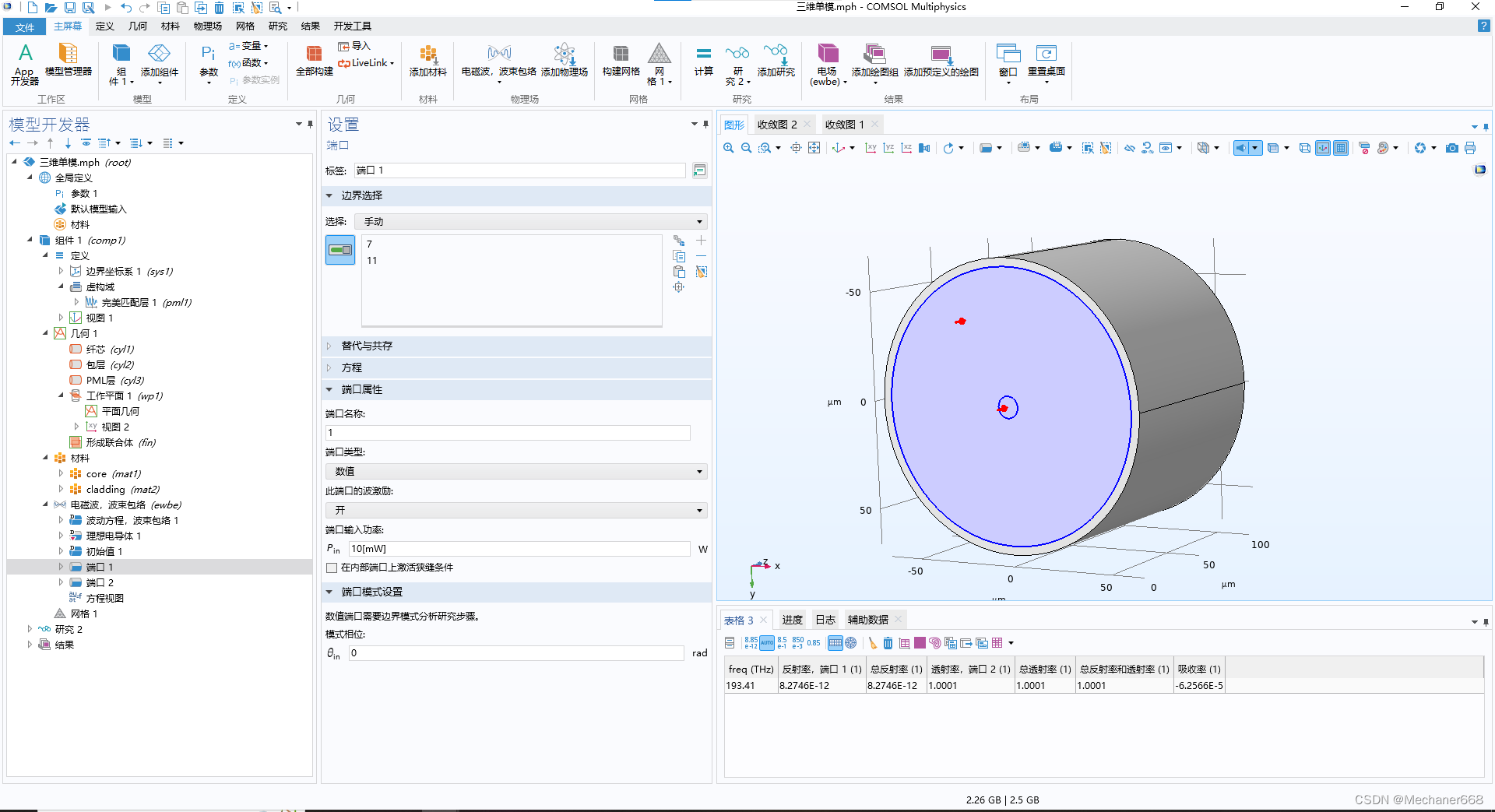Screen dimensions: 1495x812
Task: Click the 端口名称 input field
Action: (508, 433)
